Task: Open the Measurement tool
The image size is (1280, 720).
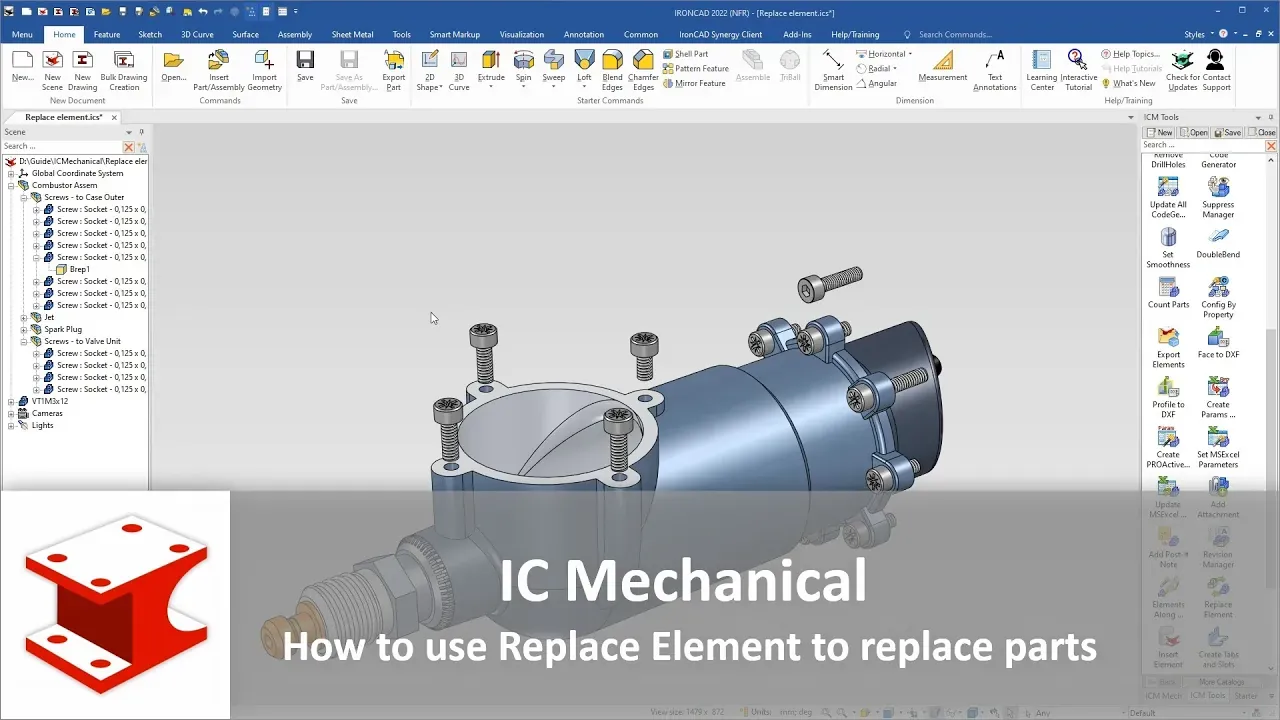Action: coord(943,66)
